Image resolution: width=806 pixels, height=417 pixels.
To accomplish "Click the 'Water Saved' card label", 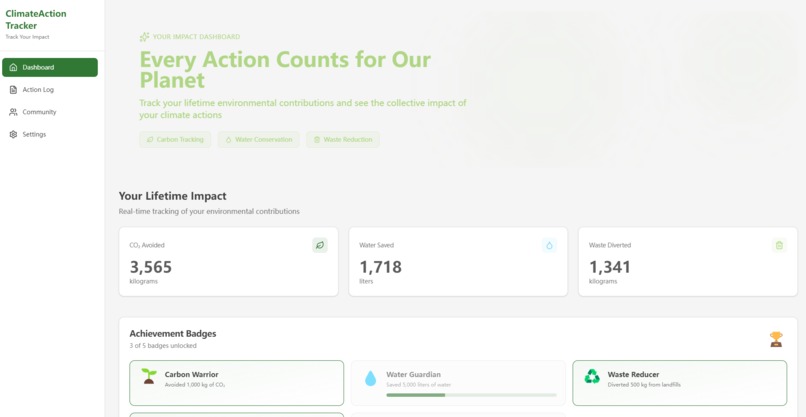I will click(x=376, y=245).
